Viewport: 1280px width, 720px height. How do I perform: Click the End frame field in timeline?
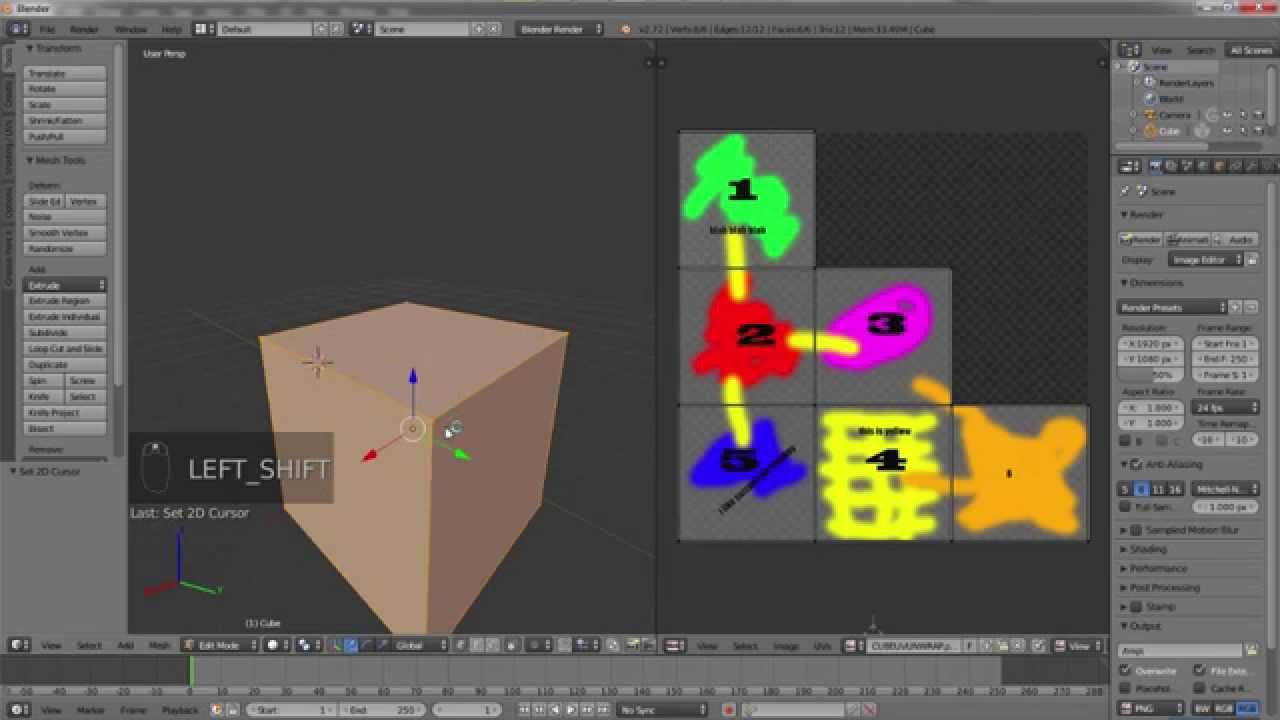[382, 710]
